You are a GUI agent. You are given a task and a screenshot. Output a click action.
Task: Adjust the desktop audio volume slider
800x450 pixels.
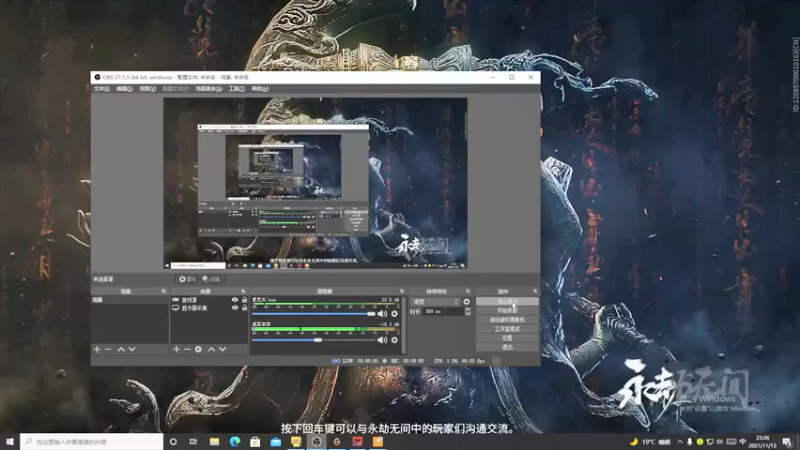[313, 340]
